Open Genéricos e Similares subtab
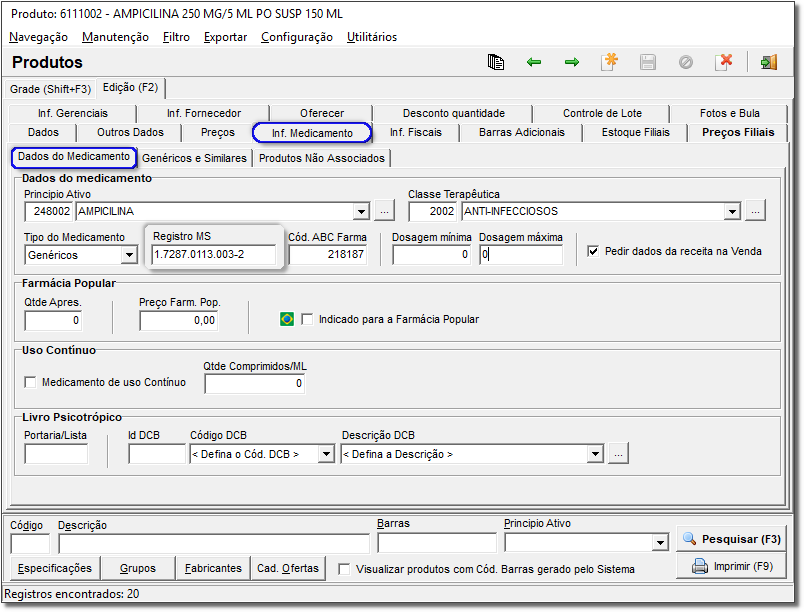 click(194, 158)
